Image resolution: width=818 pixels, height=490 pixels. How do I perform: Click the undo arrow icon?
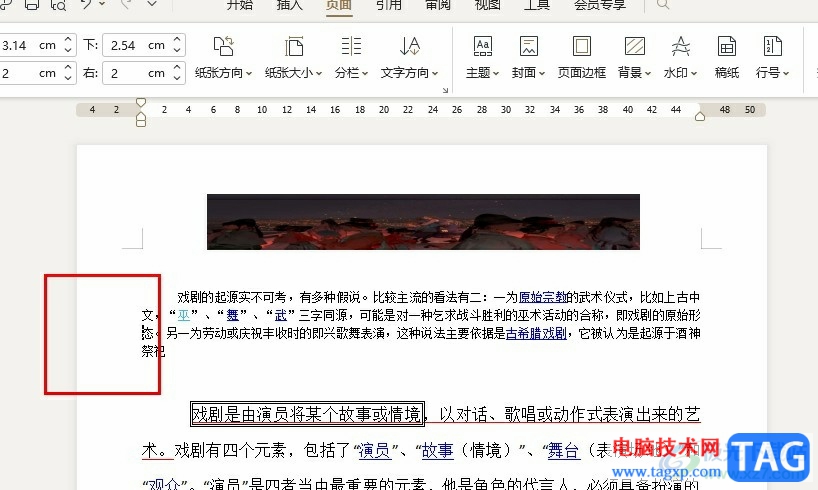click(86, 5)
